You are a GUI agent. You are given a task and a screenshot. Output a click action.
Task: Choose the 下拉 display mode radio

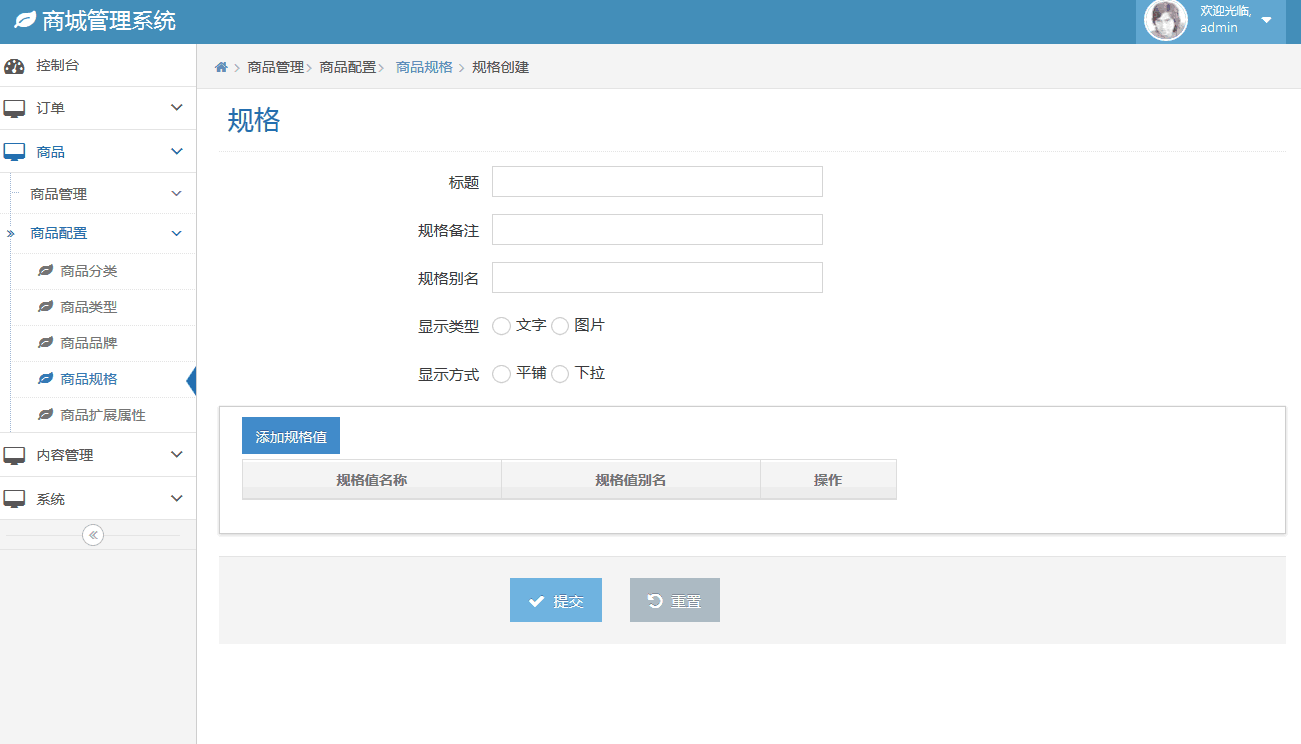(x=560, y=374)
